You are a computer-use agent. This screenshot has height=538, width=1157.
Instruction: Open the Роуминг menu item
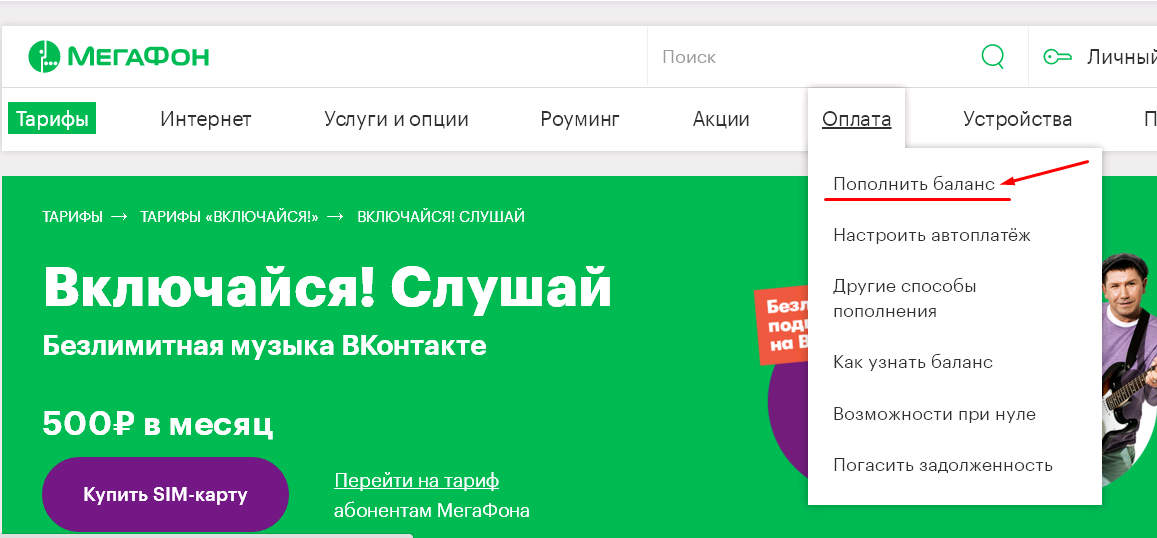tap(580, 120)
